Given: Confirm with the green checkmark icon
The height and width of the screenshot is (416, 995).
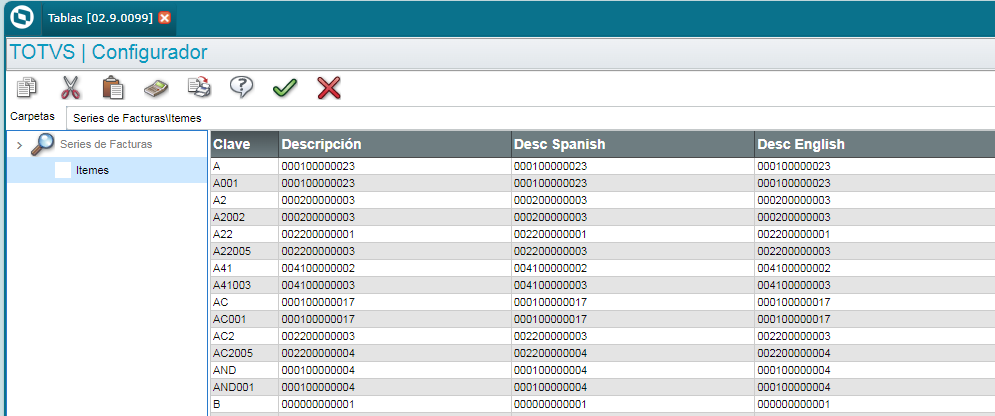Looking at the screenshot, I should 285,88.
